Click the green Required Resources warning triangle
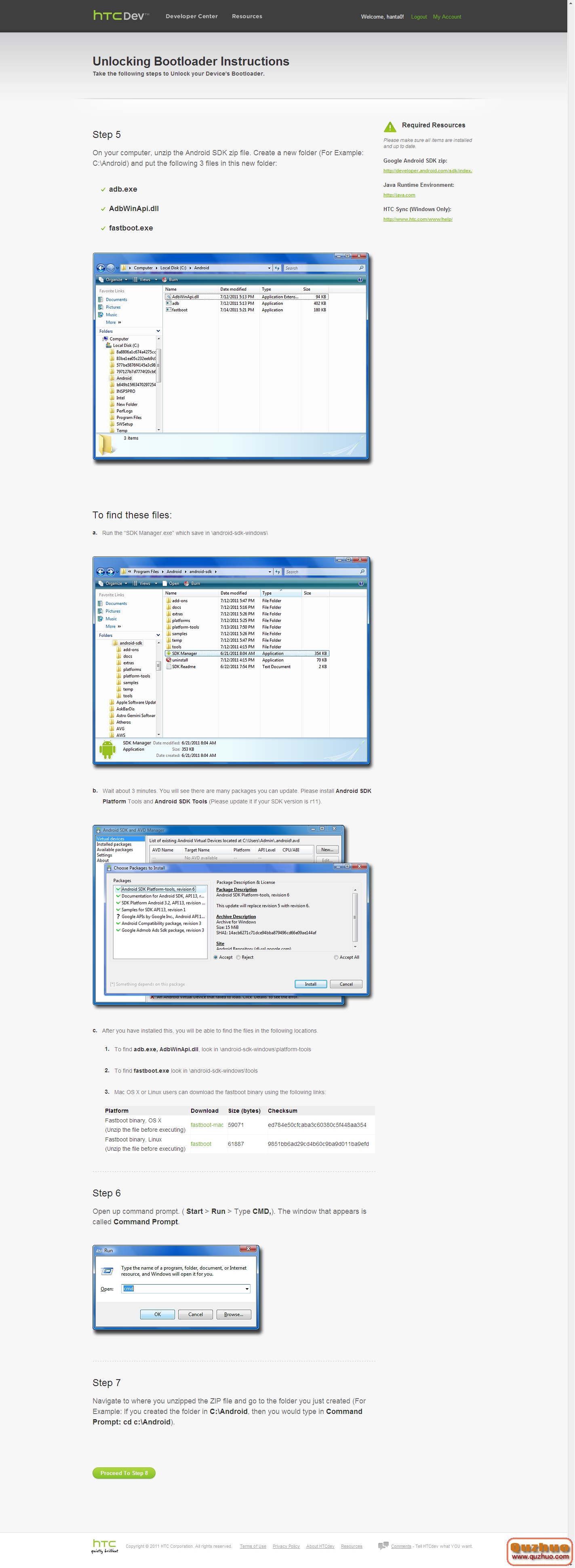Screen dimensions: 575x1568 coord(390,127)
